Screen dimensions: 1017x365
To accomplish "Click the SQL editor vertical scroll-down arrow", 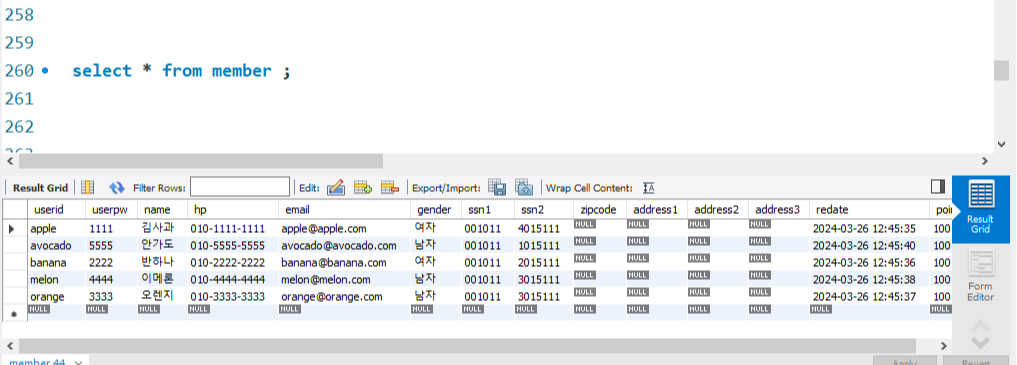I will pos(1001,145).
